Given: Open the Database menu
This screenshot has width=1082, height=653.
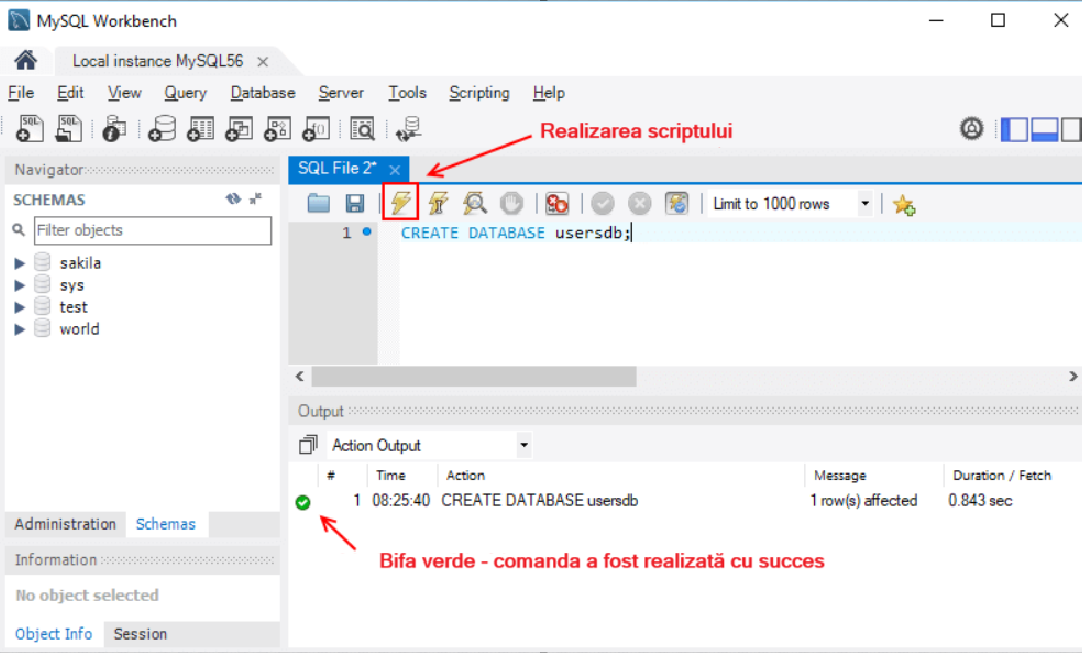Looking at the screenshot, I should 263,92.
